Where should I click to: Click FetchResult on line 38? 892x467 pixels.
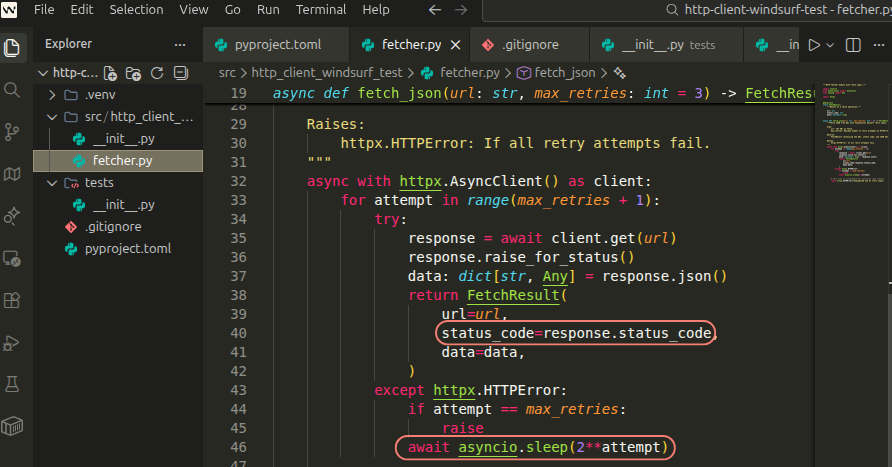click(514, 295)
